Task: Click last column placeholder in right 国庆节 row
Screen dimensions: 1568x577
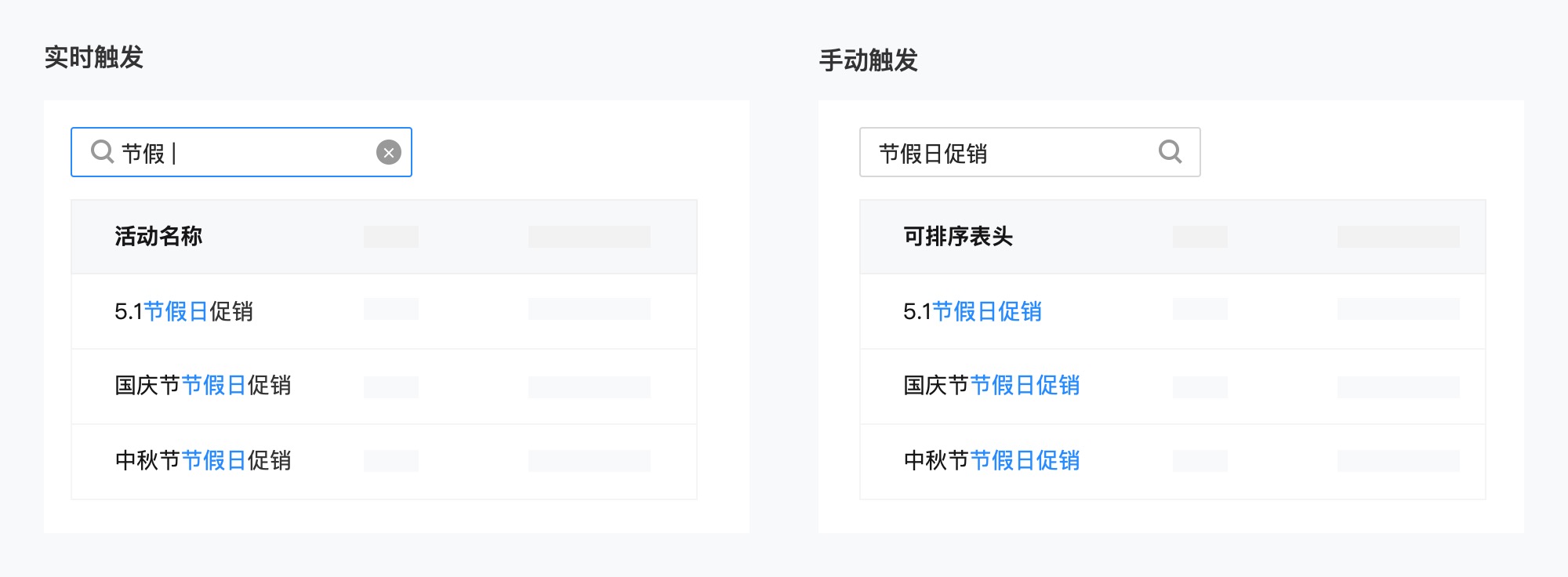Action: 1398,387
